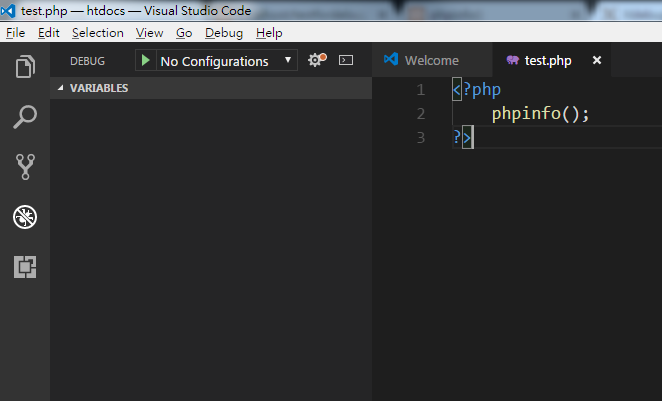Screen dimensions: 662x401
Task: Click the <?php opening tag on line 1
Action: click(x=477, y=89)
